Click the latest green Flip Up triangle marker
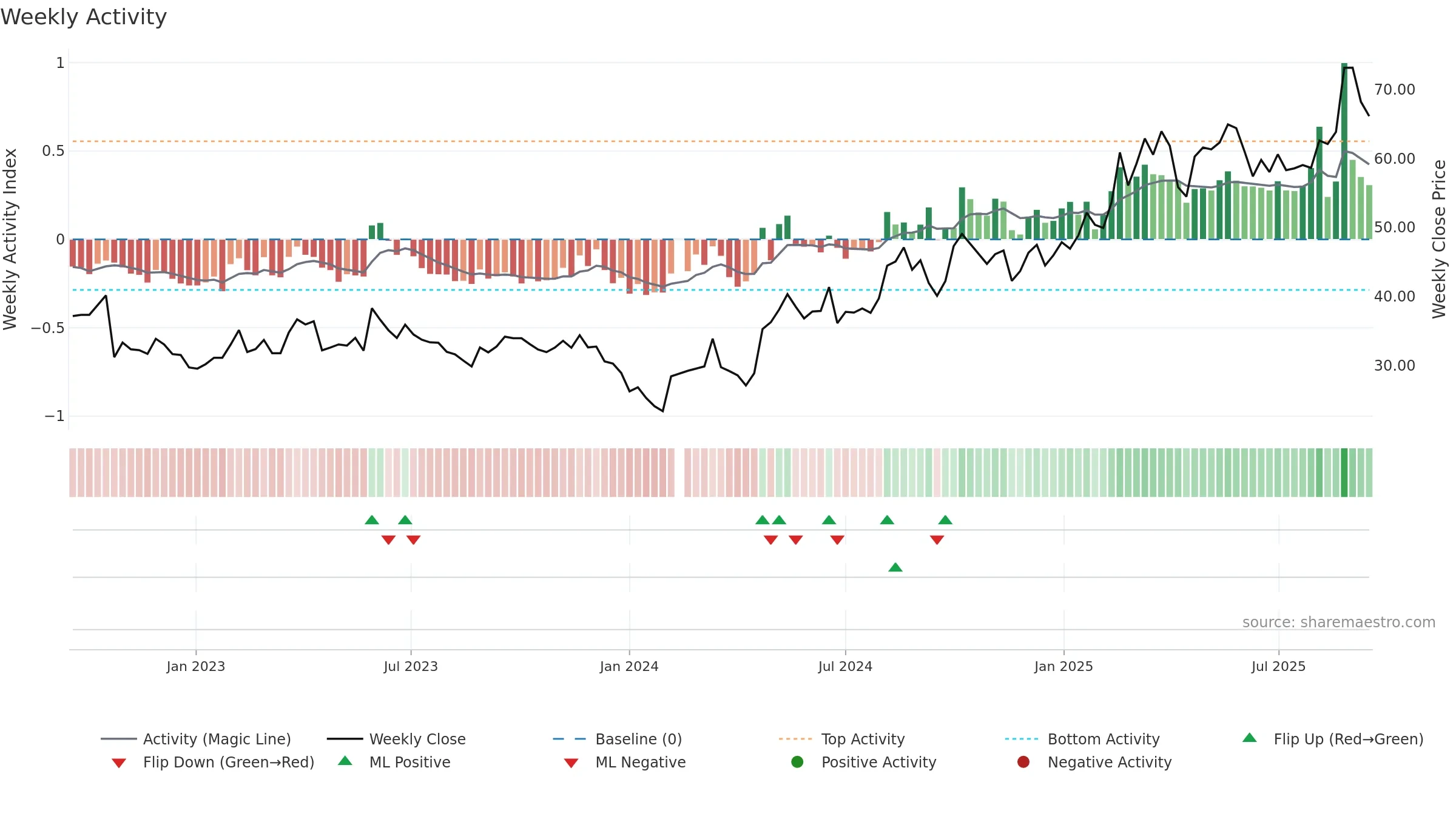 pyautogui.click(x=945, y=520)
